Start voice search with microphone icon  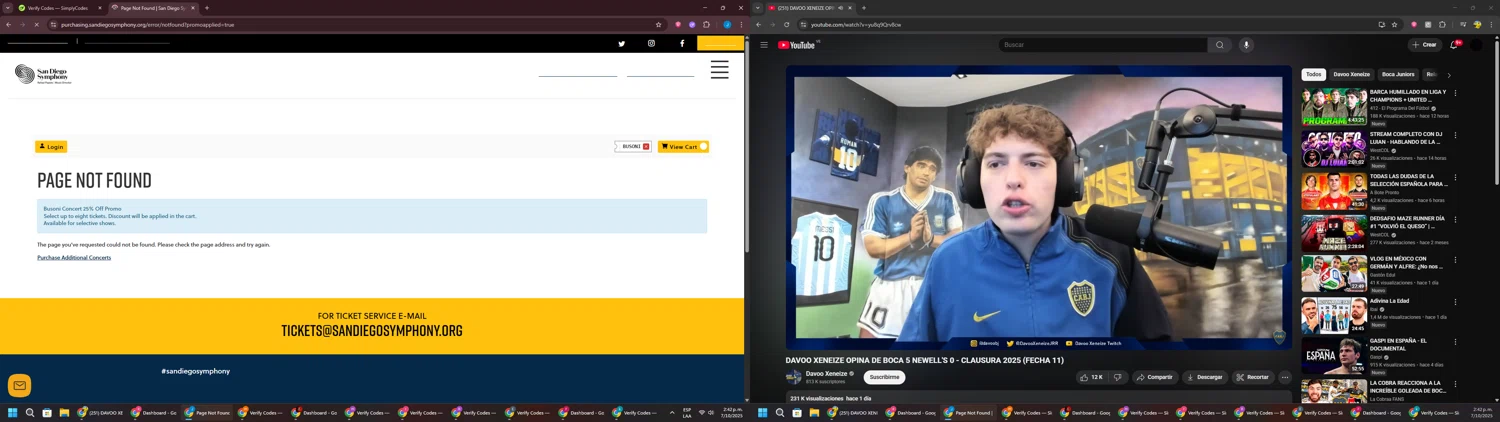1246,45
